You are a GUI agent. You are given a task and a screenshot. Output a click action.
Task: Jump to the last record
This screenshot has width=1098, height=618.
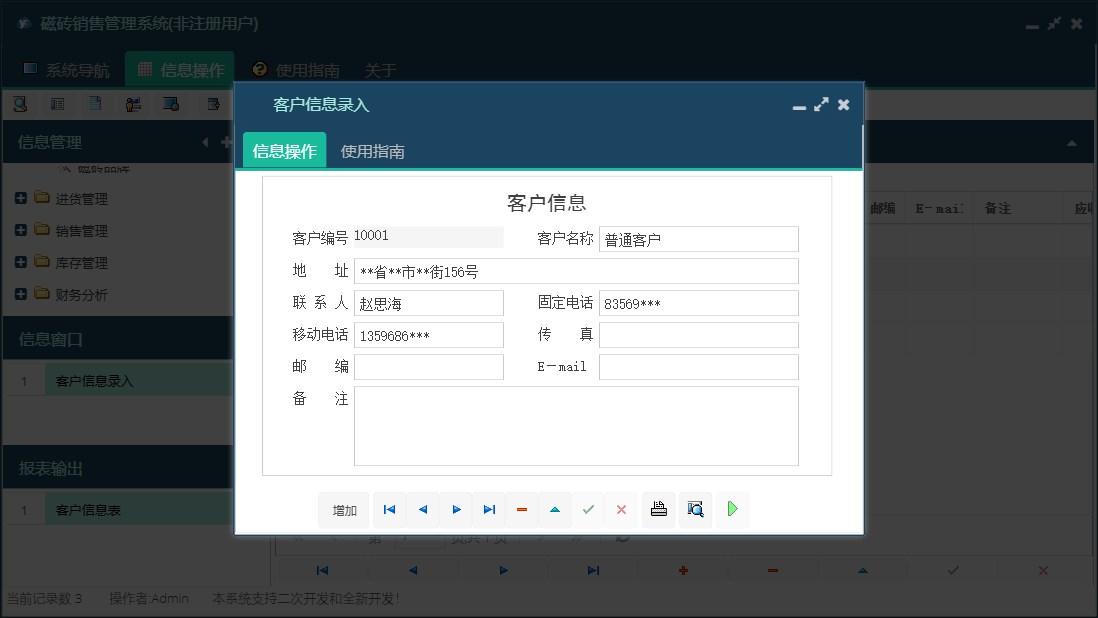pos(489,510)
